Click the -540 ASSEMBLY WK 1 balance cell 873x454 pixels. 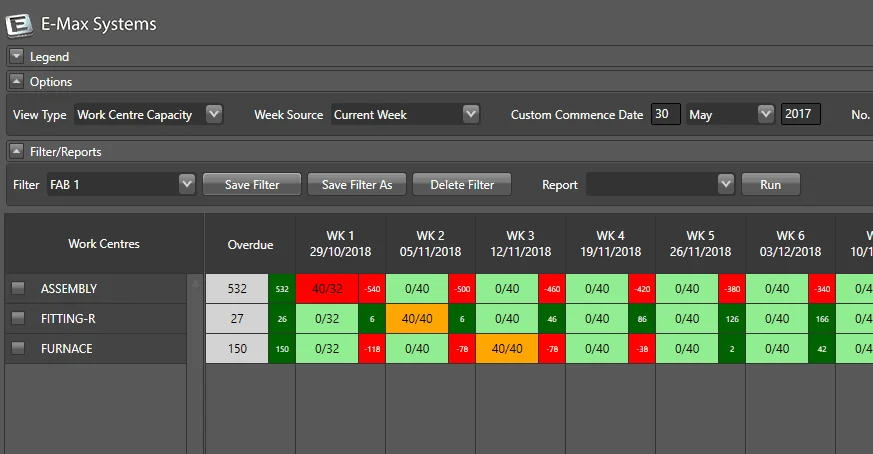pyautogui.click(x=372, y=289)
